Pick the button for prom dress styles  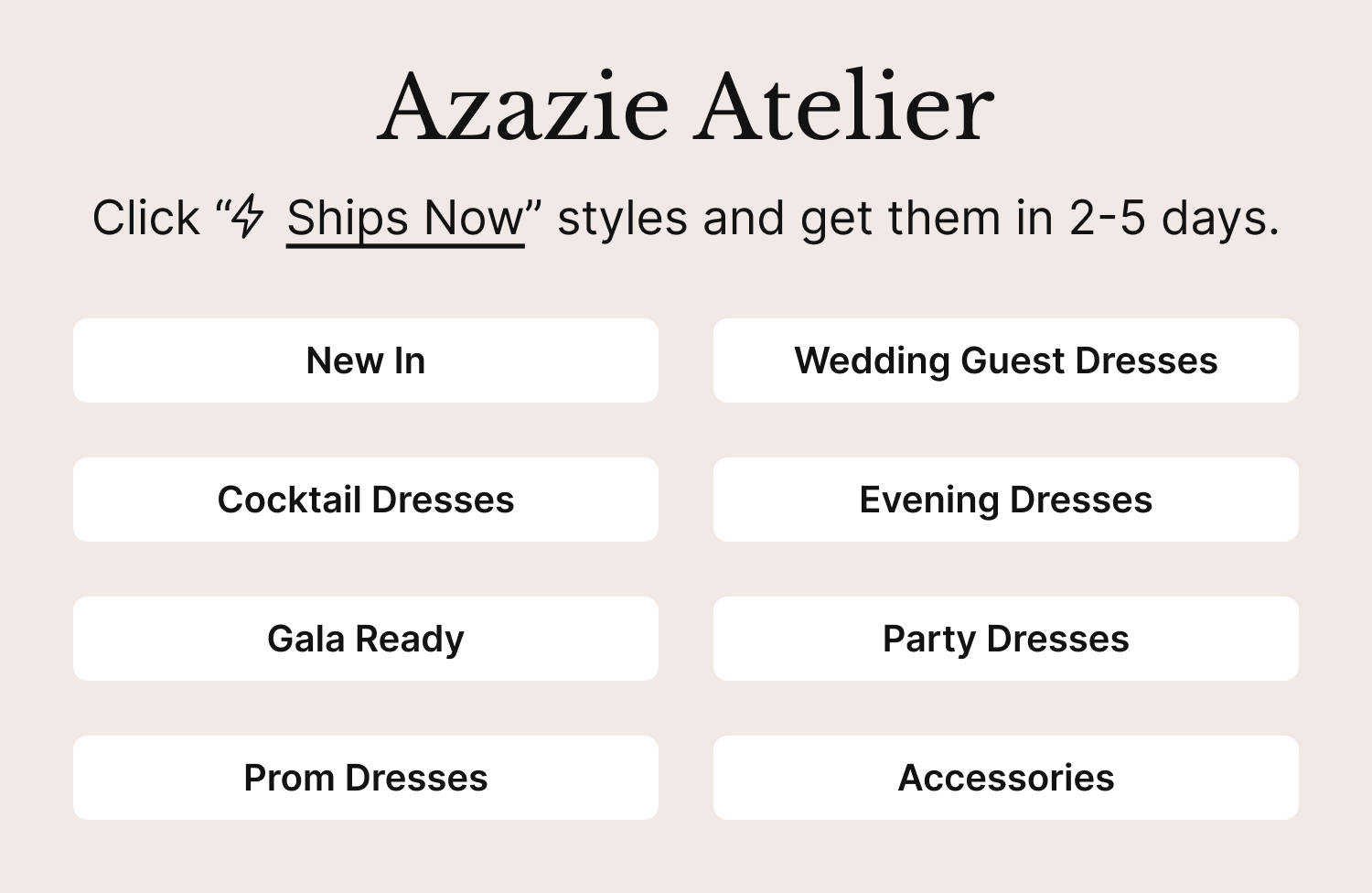point(366,778)
